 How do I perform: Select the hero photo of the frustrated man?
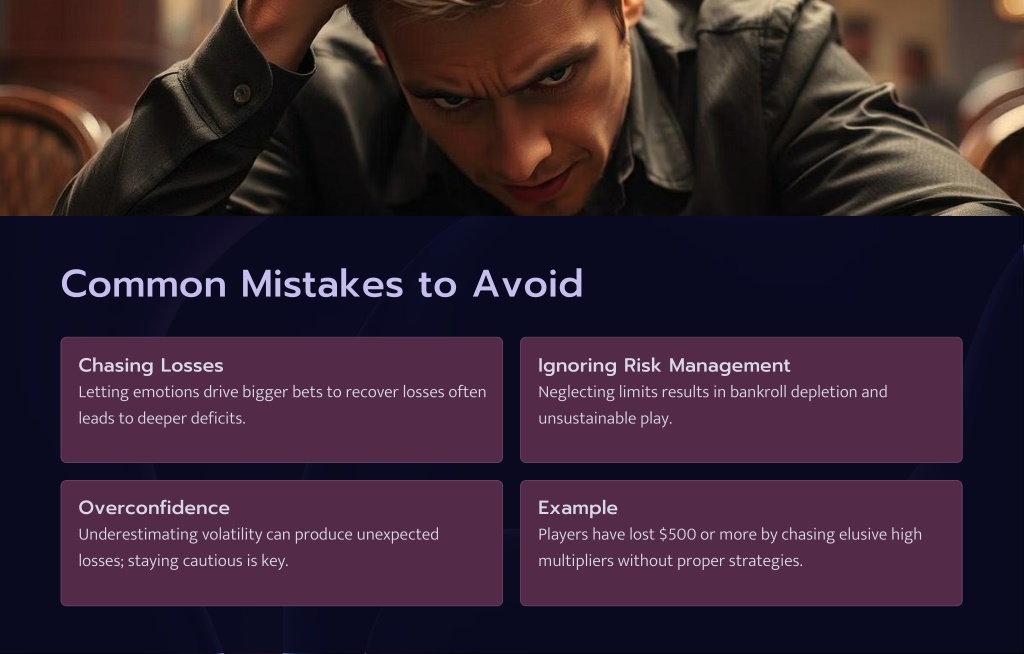(512, 108)
